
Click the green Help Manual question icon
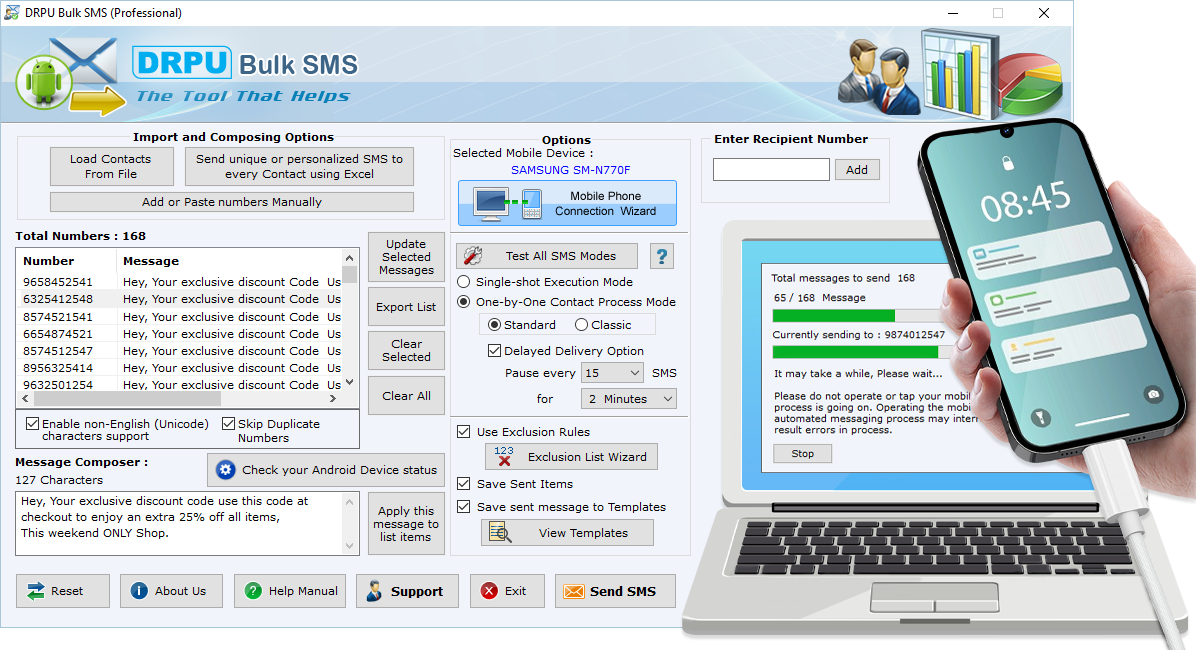pyautogui.click(x=253, y=591)
